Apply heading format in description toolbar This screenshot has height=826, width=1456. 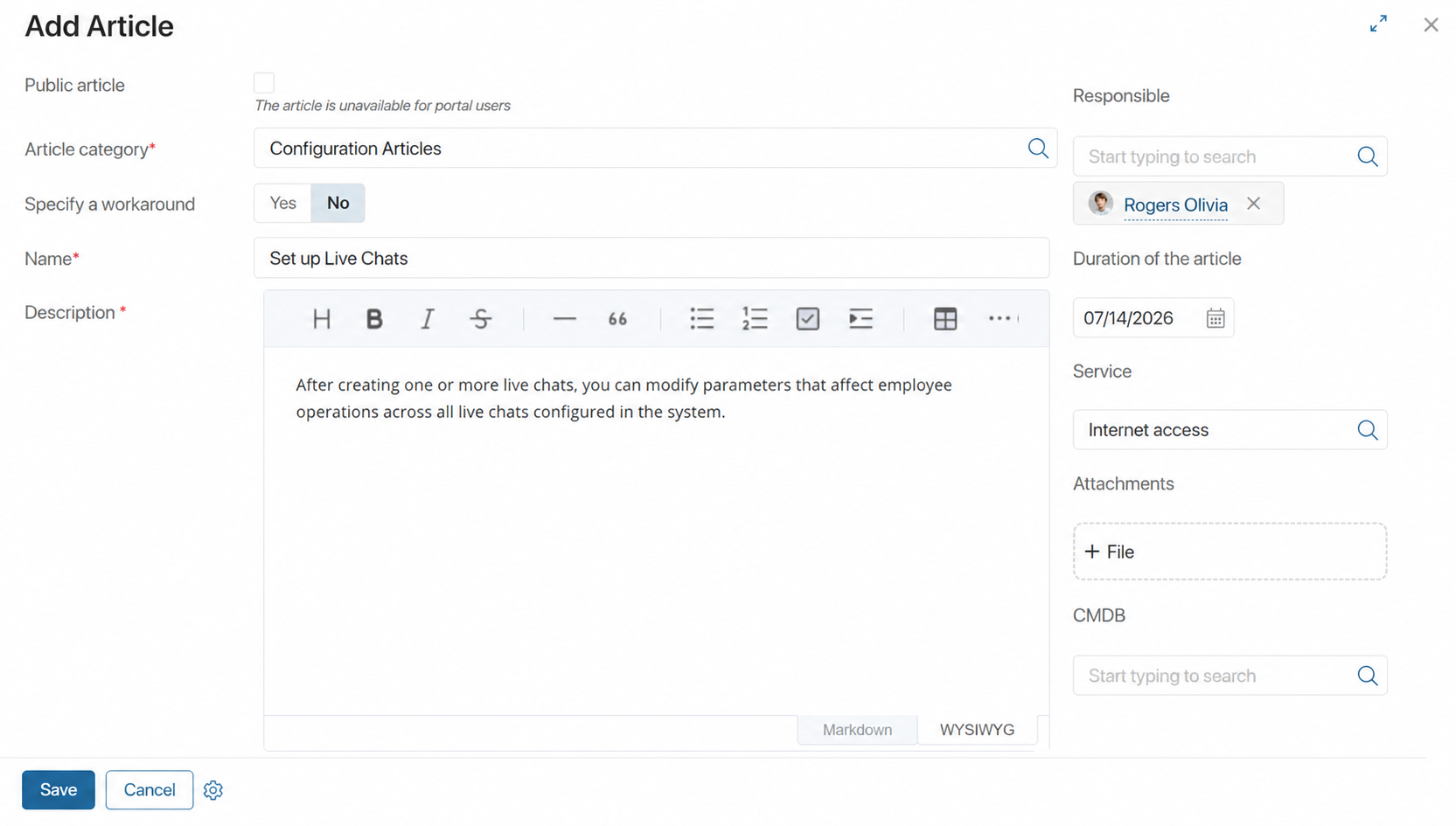coord(321,319)
